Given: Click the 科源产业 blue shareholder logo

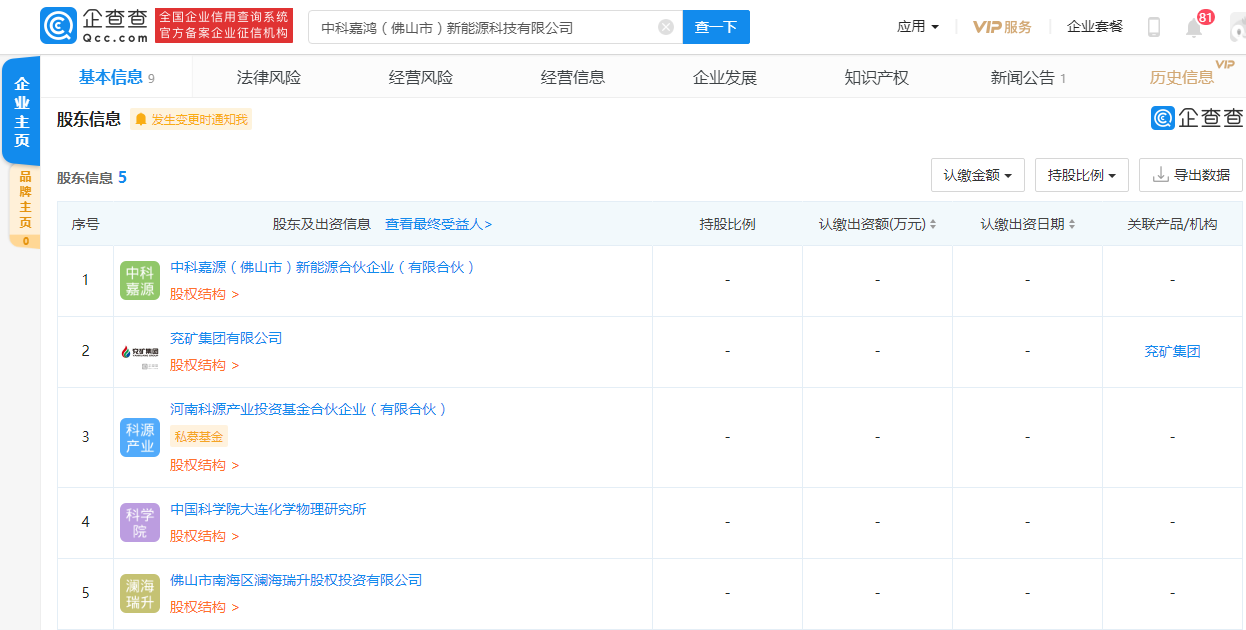Looking at the screenshot, I should pos(140,438).
